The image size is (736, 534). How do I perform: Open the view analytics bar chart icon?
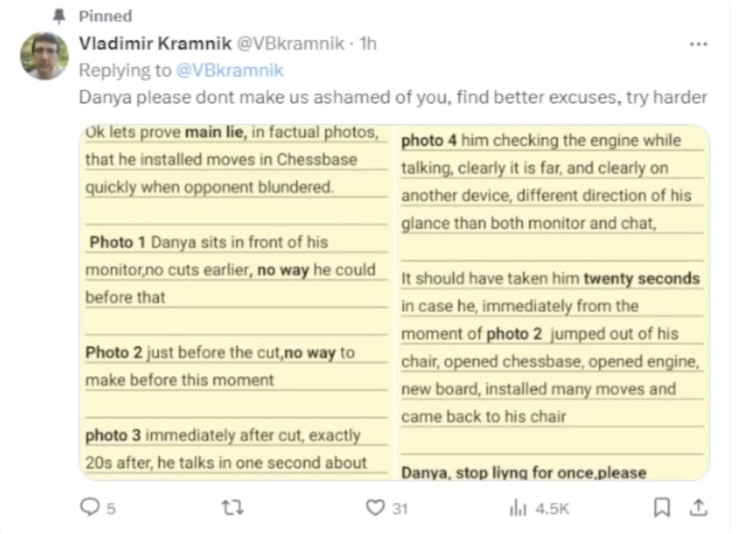518,508
